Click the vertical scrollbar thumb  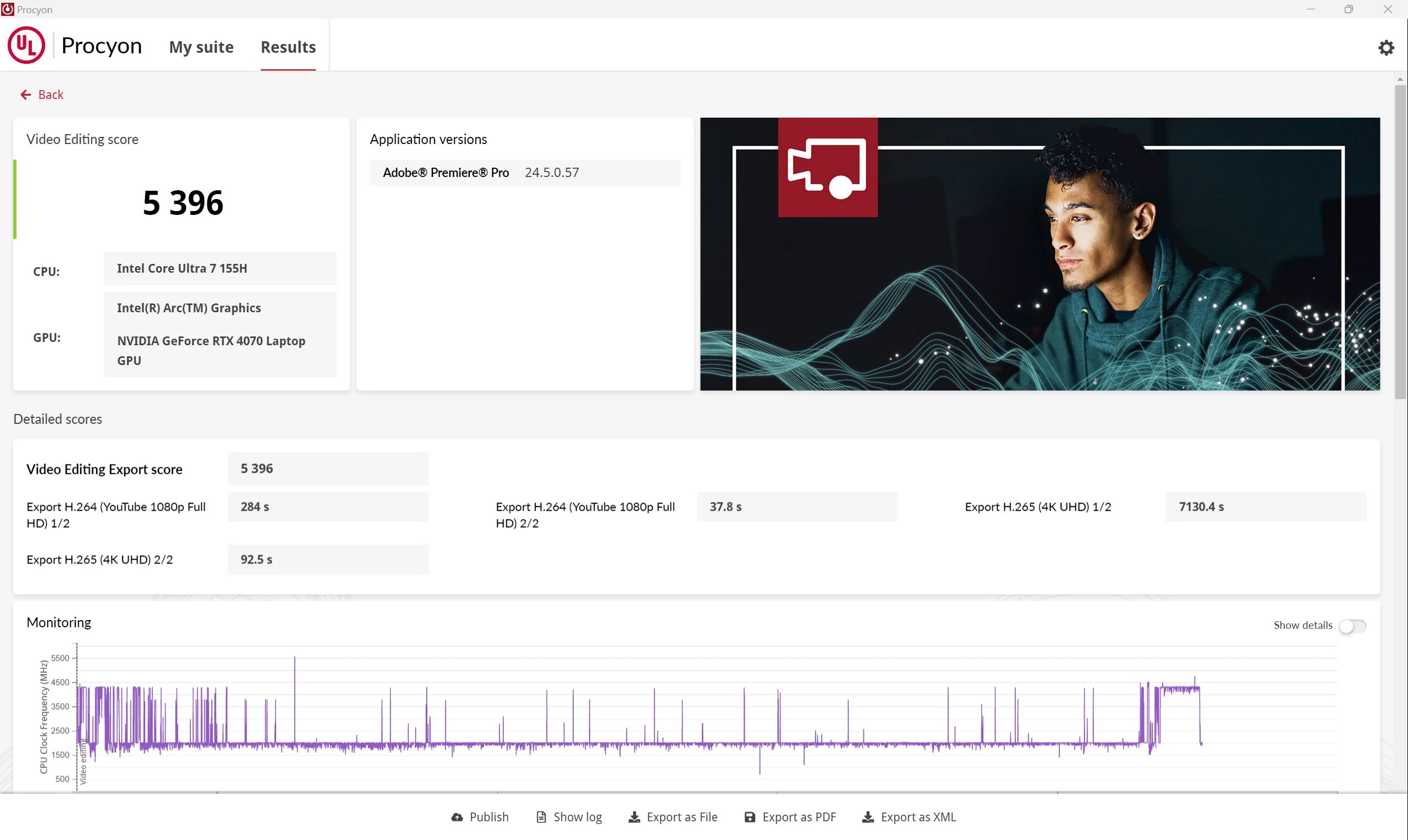1401,242
